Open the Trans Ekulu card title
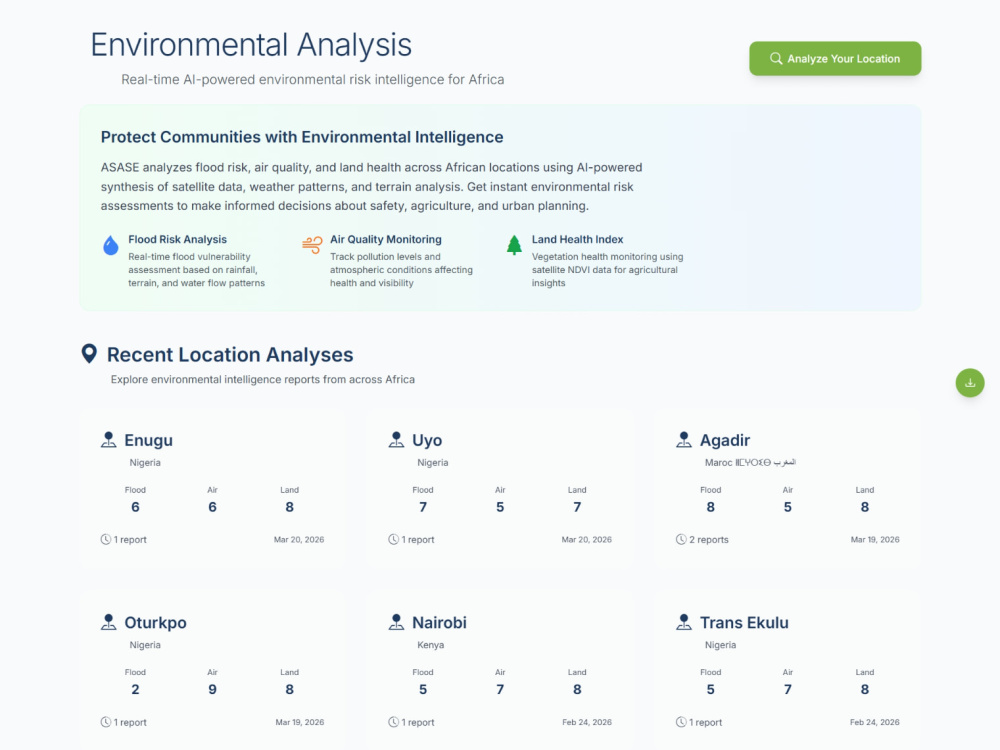Image resolution: width=1000 pixels, height=750 pixels. click(744, 622)
